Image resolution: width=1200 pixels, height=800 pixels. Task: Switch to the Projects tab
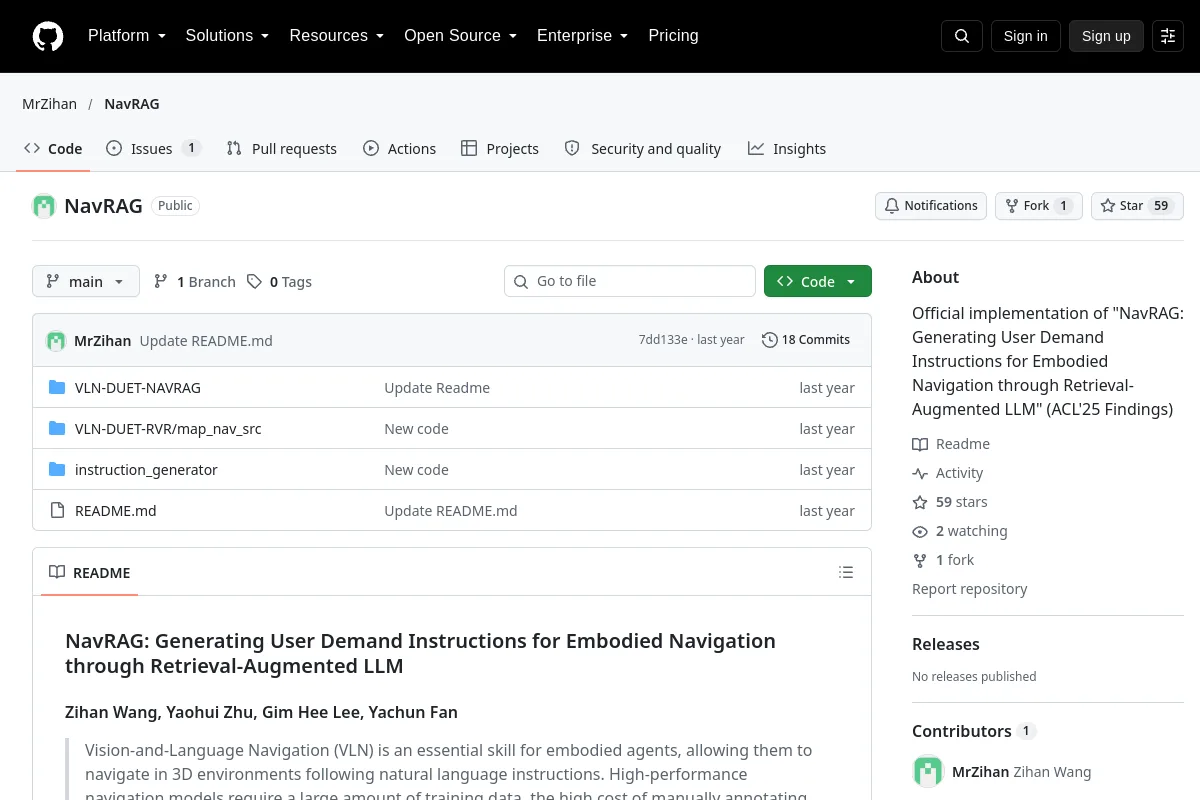[x=500, y=149]
